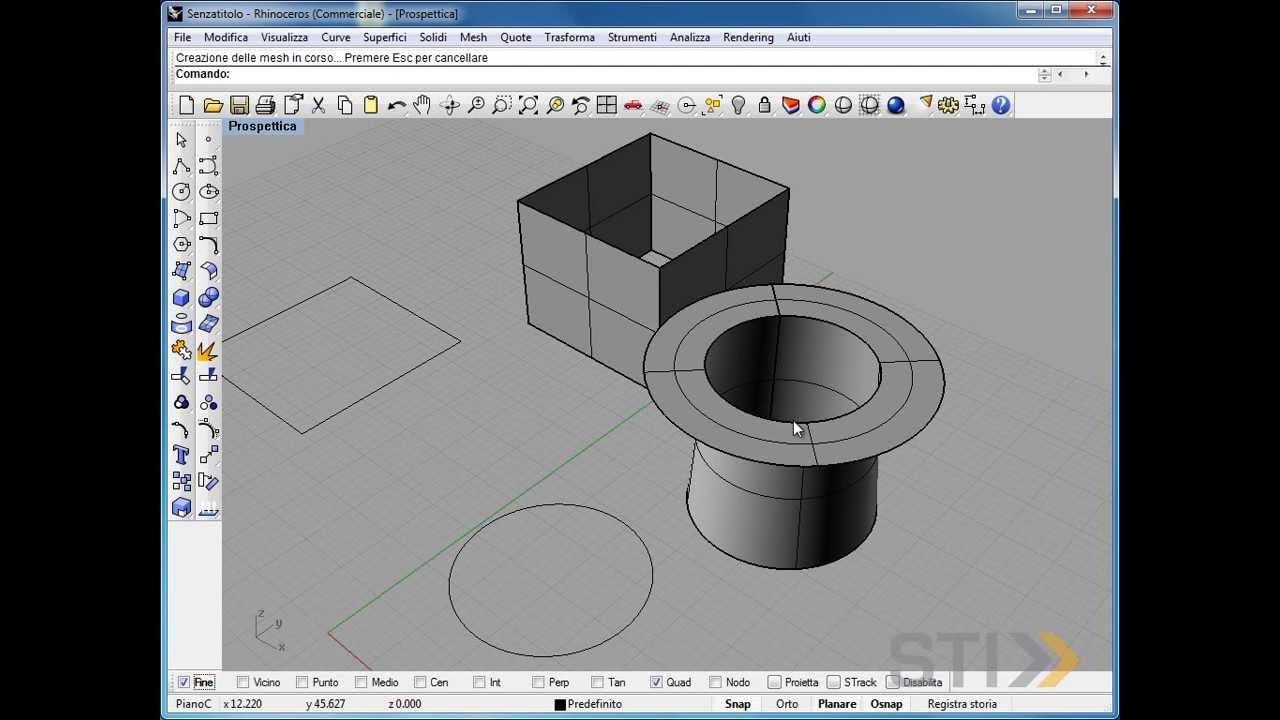Activate the Pan hand tool
The image size is (1280, 720).
click(x=423, y=105)
